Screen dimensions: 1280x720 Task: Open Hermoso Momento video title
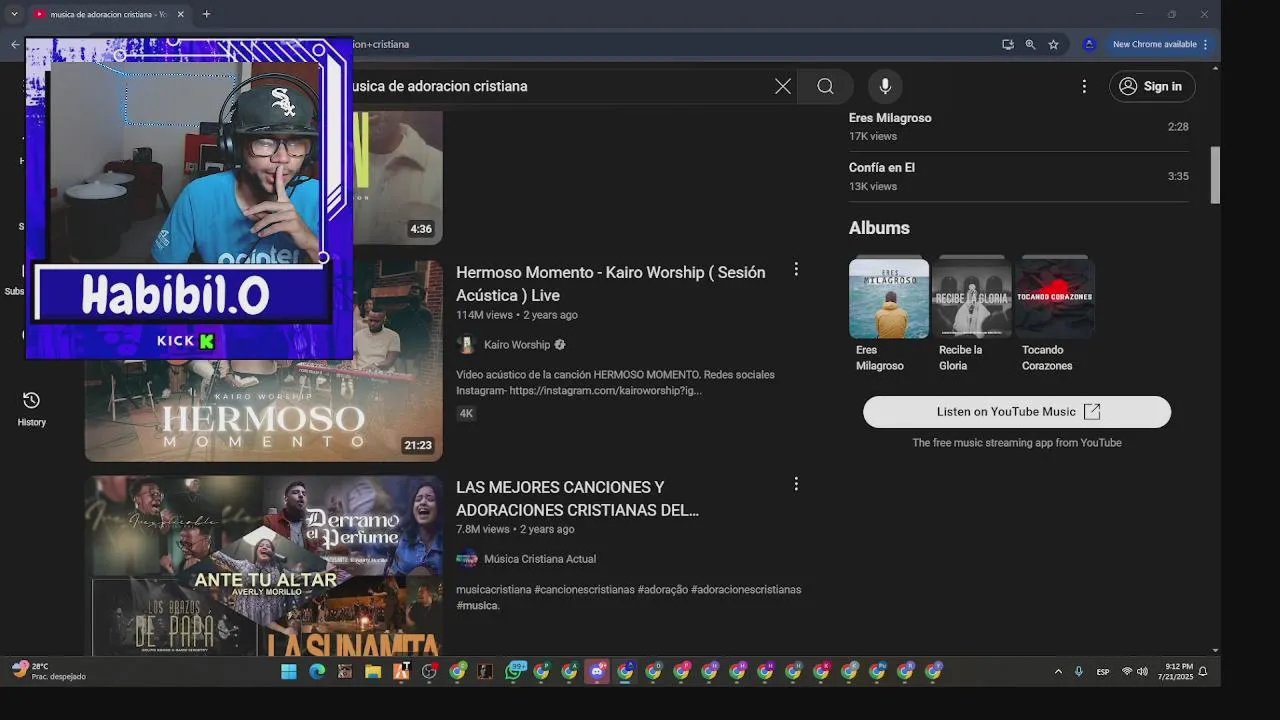pyautogui.click(x=611, y=284)
